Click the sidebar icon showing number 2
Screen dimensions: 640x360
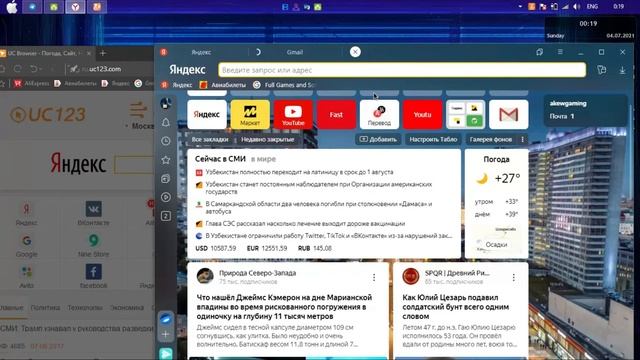[166, 216]
